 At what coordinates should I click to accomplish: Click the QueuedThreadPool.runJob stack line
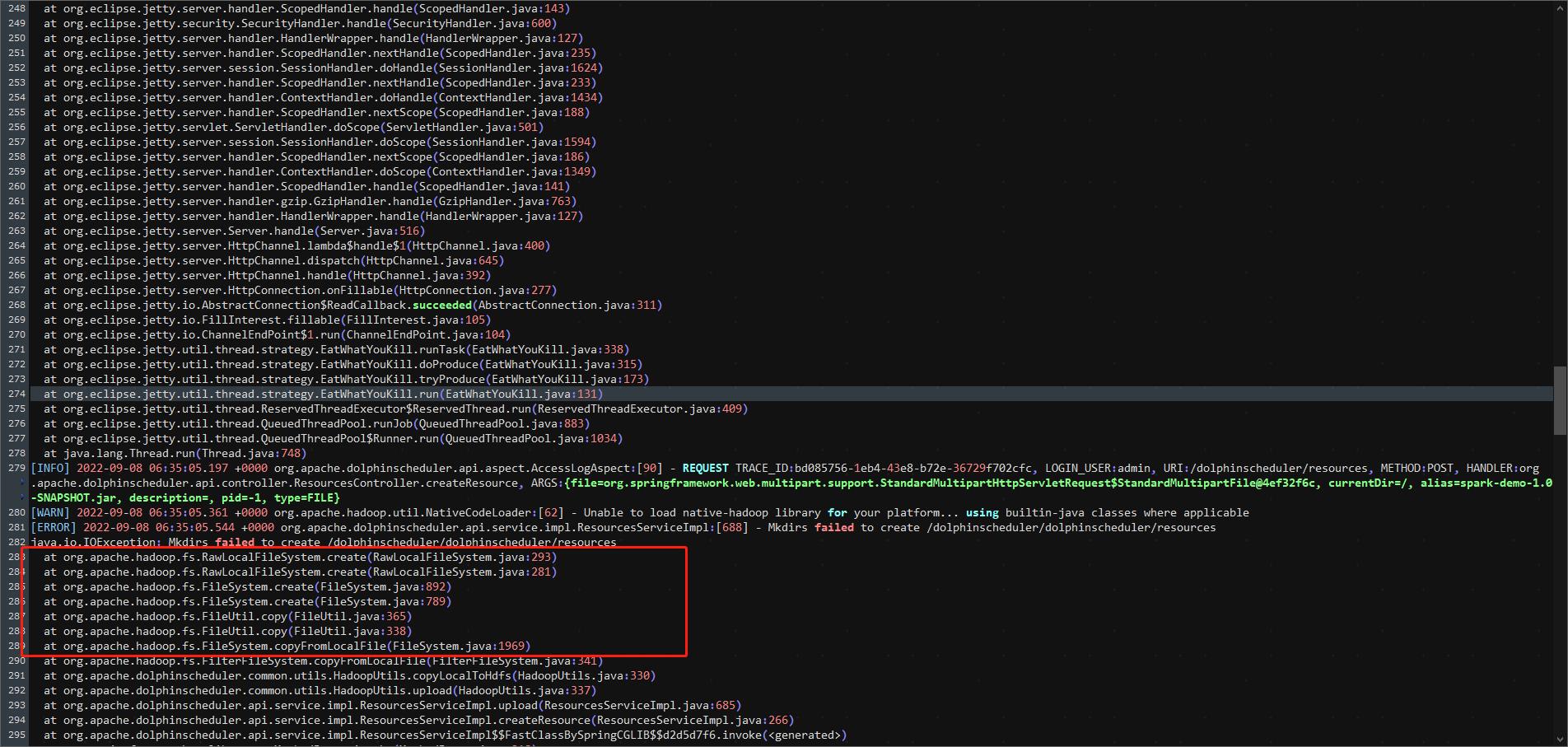[317, 423]
